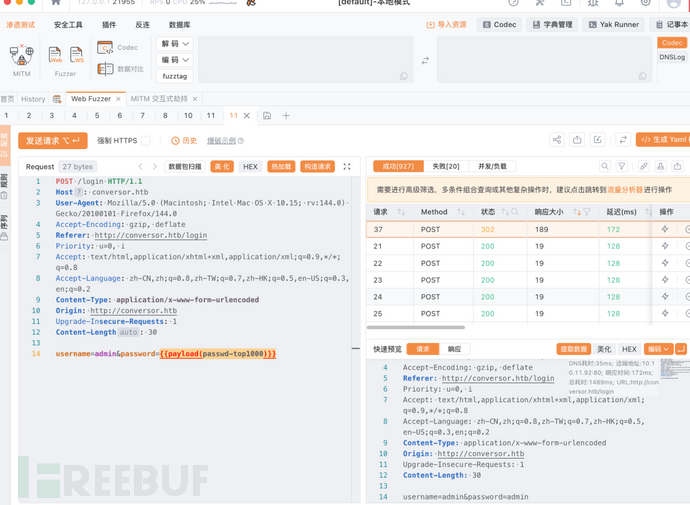This screenshot has height=505, width=690.
Task: Open the MITM tool icon
Action: click(21, 58)
